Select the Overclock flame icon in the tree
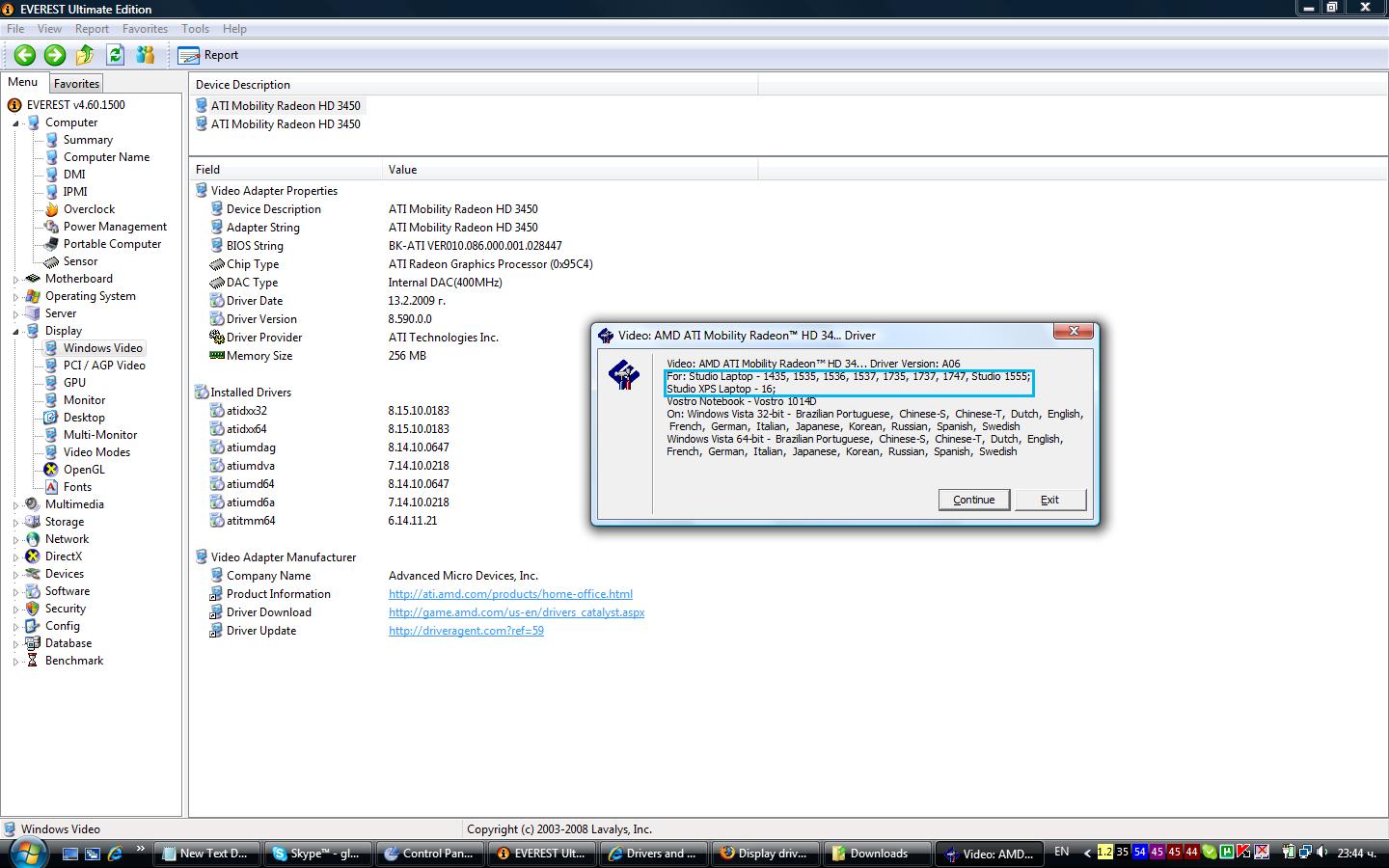1389x868 pixels. click(52, 209)
